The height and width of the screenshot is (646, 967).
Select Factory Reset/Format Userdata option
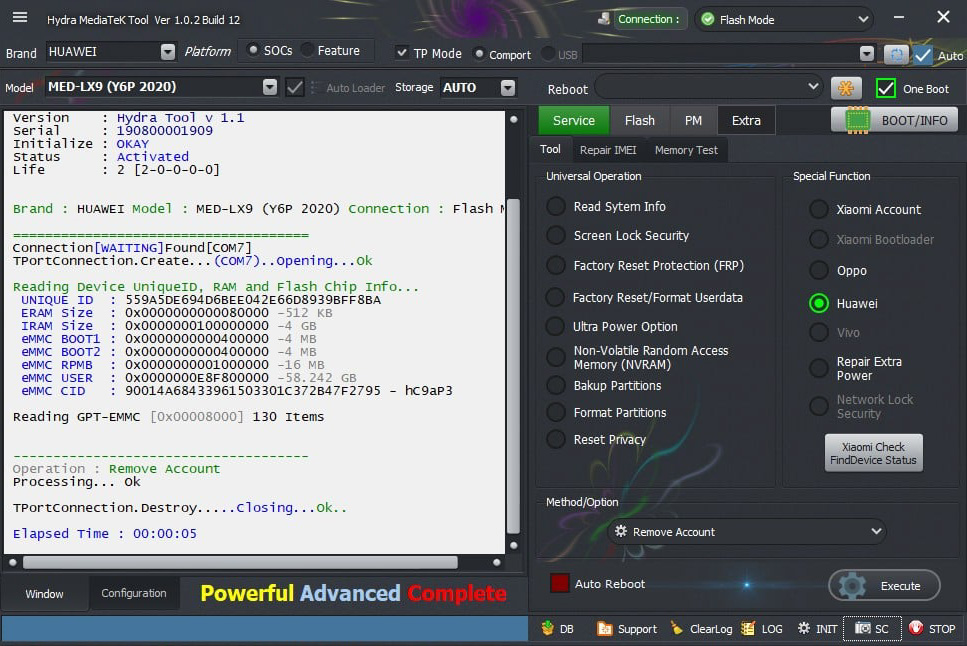[x=555, y=297]
